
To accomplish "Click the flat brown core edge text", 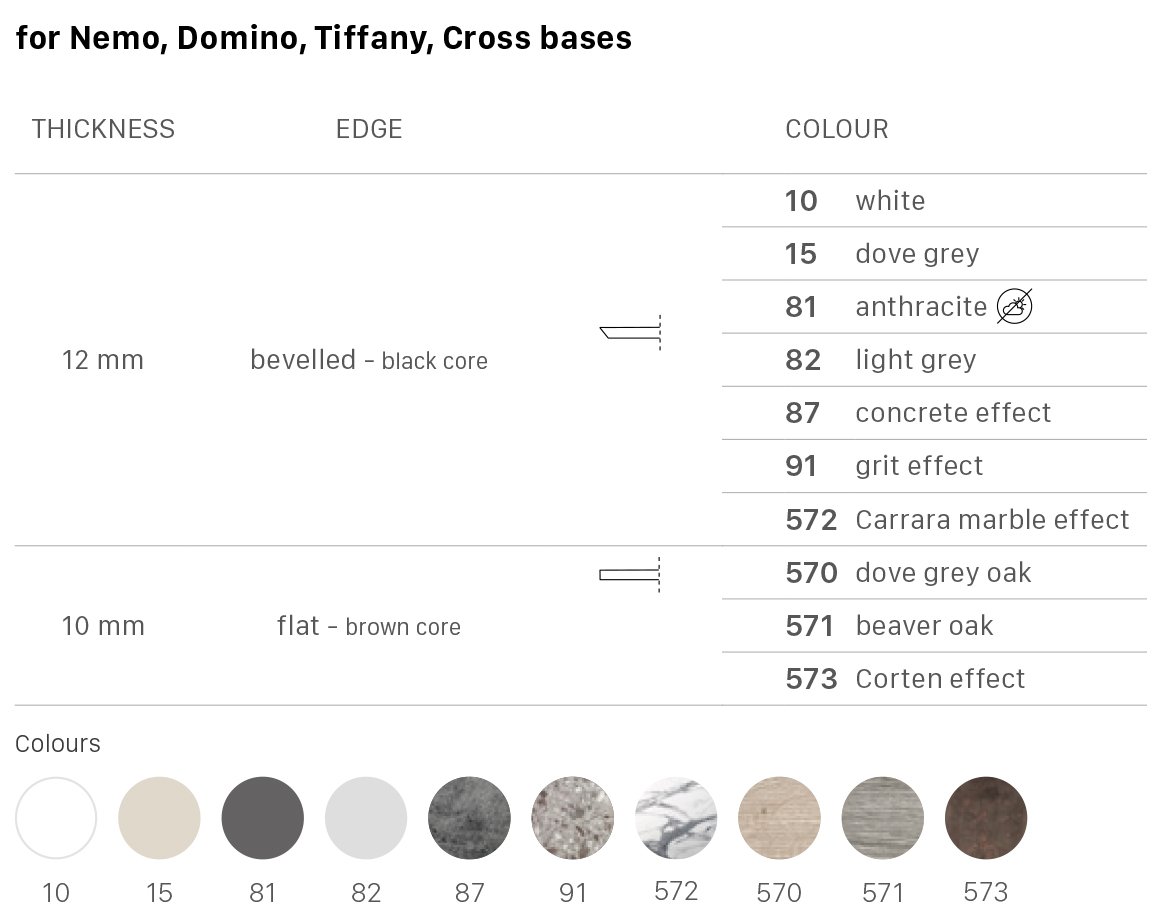I will [368, 627].
